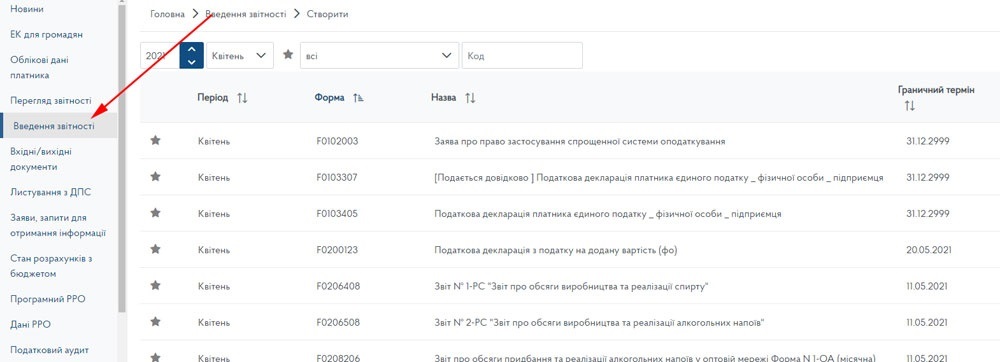Decrease the year with down stepper arrow

(x=192, y=62)
